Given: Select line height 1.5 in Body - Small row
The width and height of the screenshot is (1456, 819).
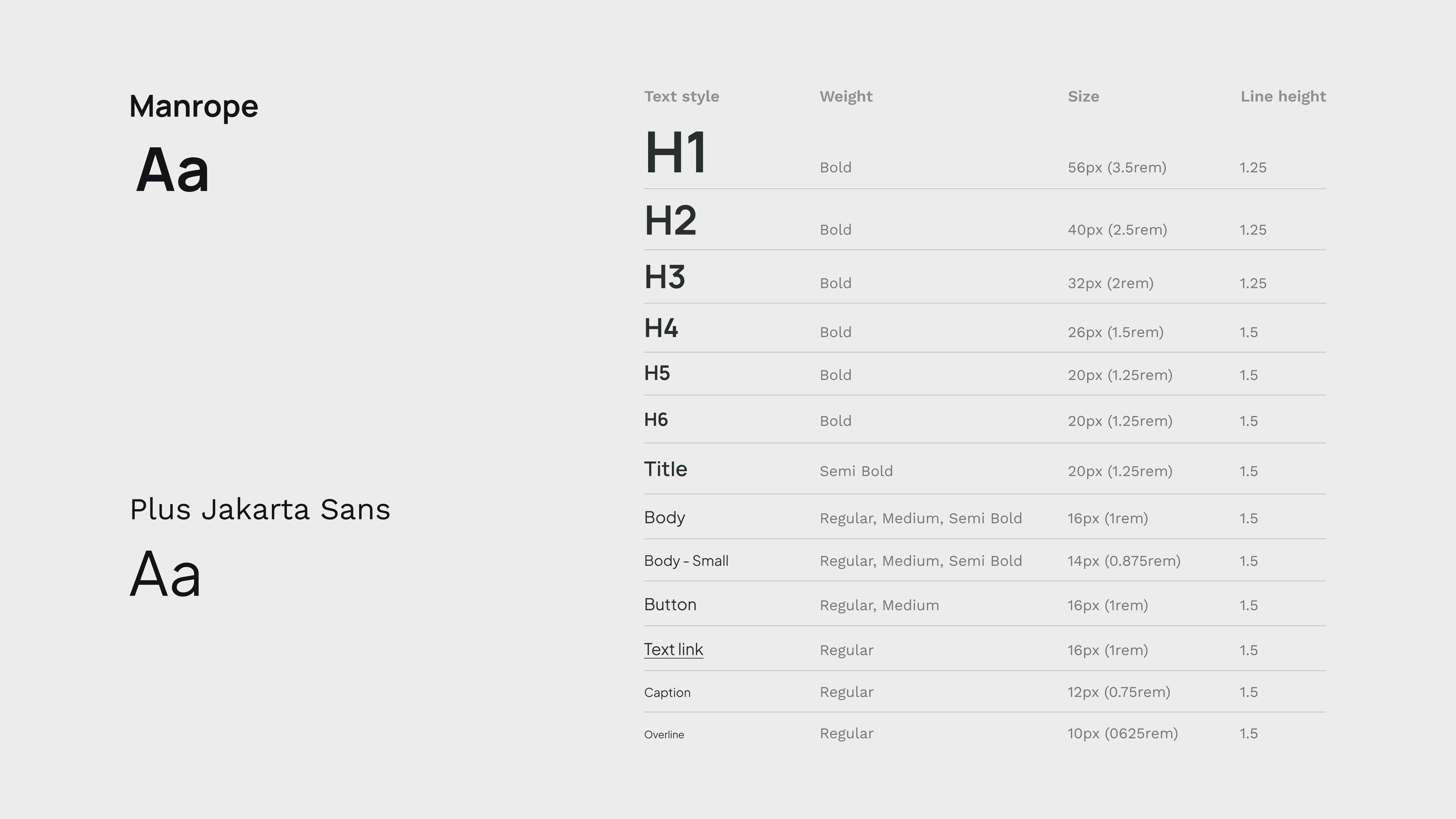Looking at the screenshot, I should pyautogui.click(x=1248, y=561).
